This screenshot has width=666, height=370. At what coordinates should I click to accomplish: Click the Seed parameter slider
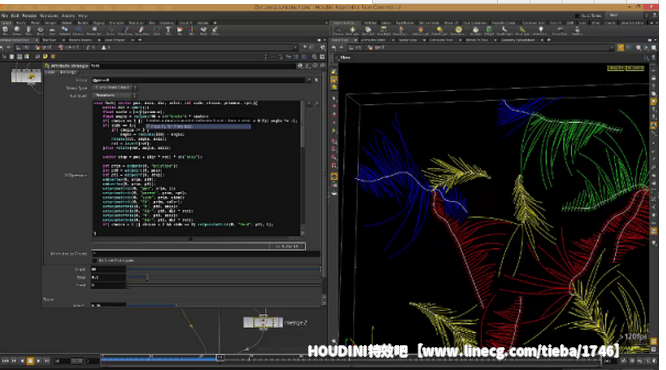[x=224, y=285]
